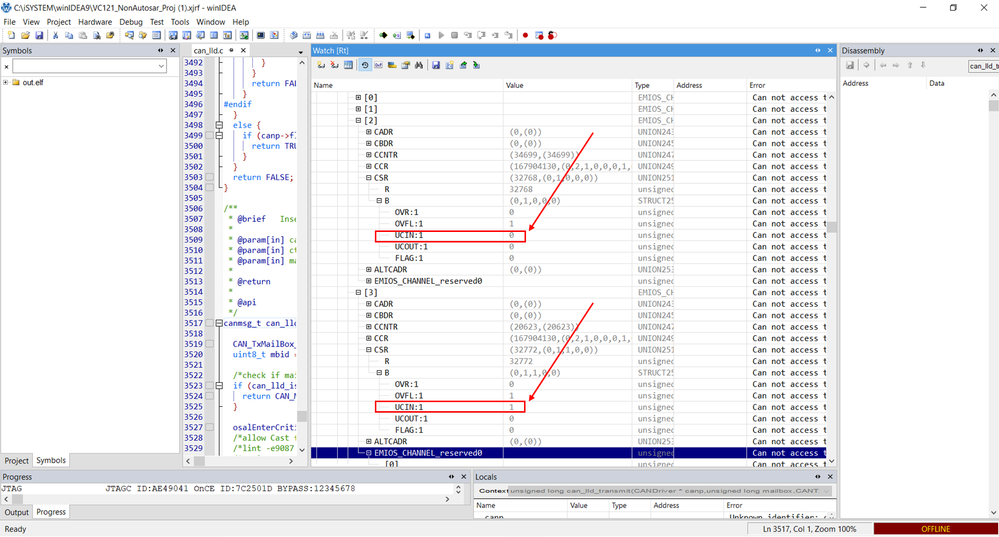Open the Debug menu
The height and width of the screenshot is (537, 999).
click(130, 21)
